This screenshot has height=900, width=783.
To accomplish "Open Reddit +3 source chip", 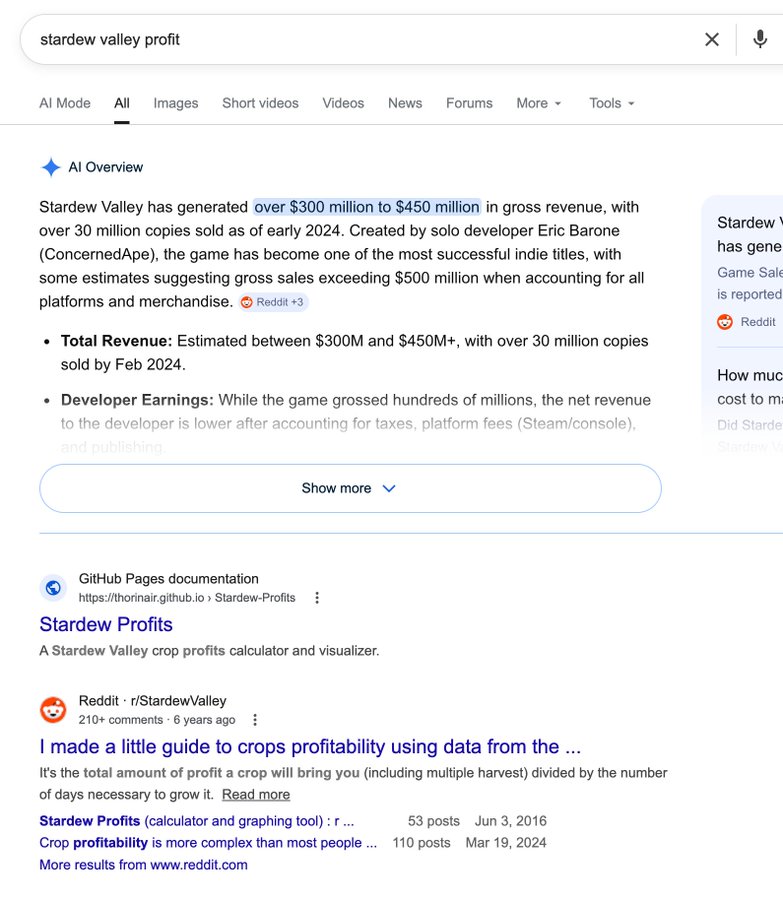I will [x=273, y=302].
